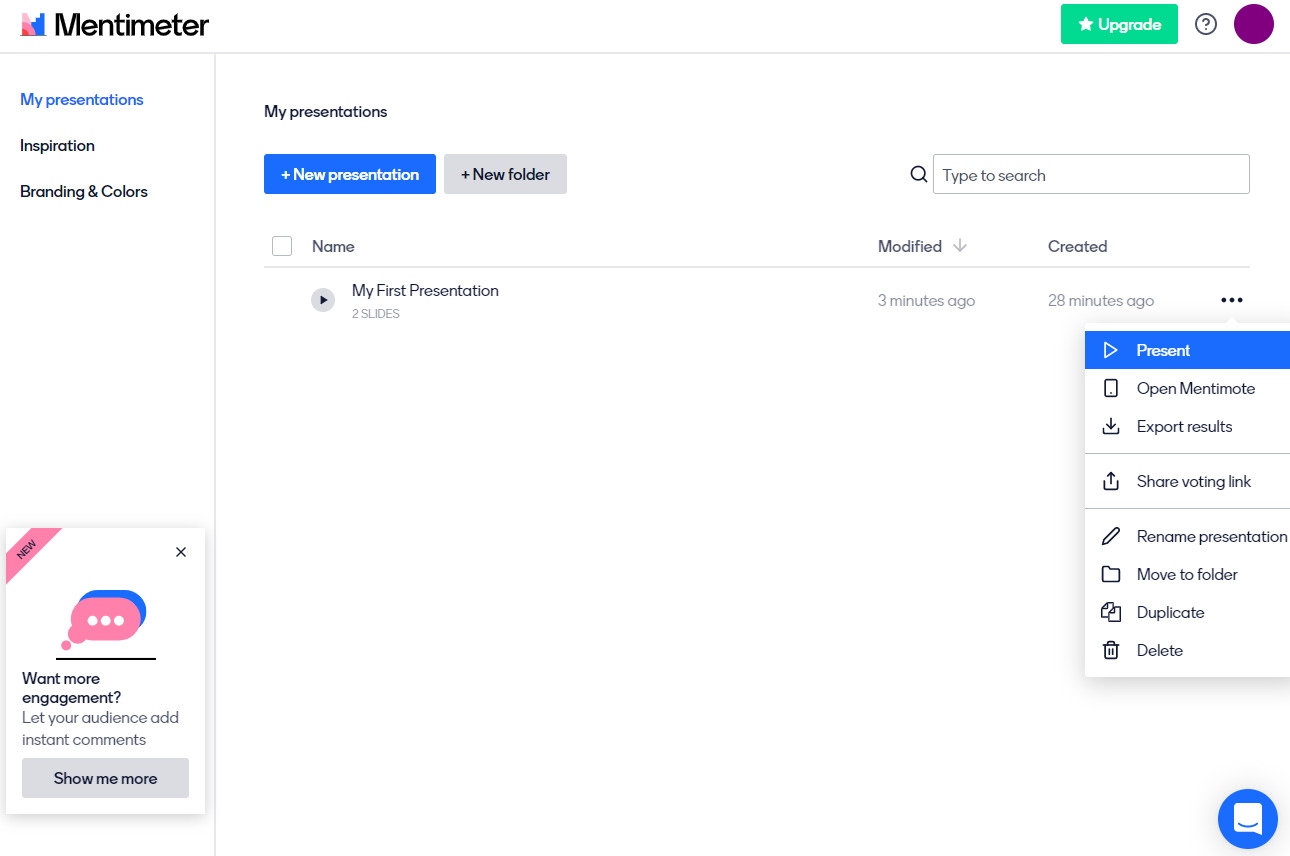The width and height of the screenshot is (1290, 856).
Task: Click the Duplicate copy icon
Action: 1110,612
